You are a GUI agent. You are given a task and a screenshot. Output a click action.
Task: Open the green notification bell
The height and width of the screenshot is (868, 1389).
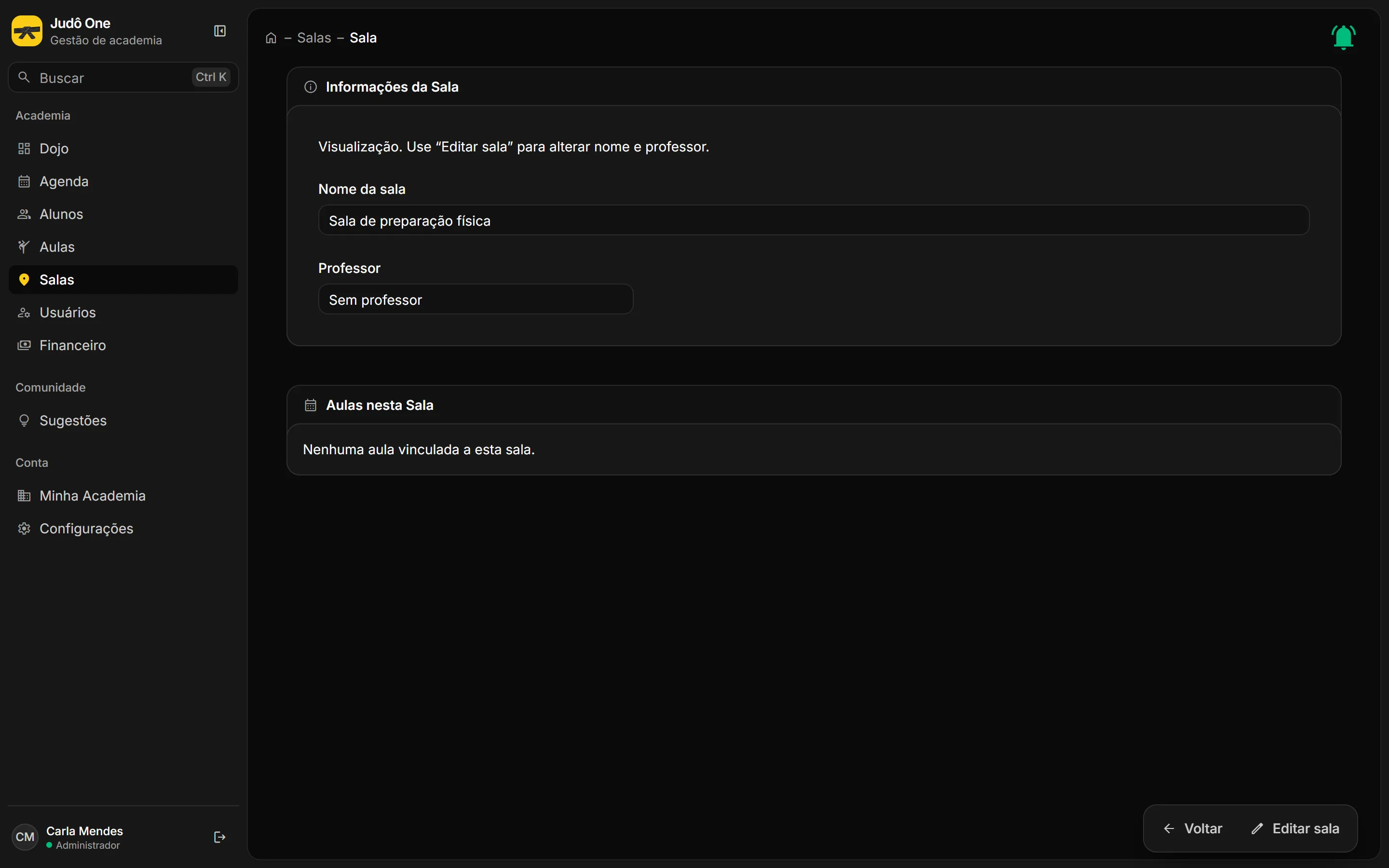click(x=1343, y=37)
